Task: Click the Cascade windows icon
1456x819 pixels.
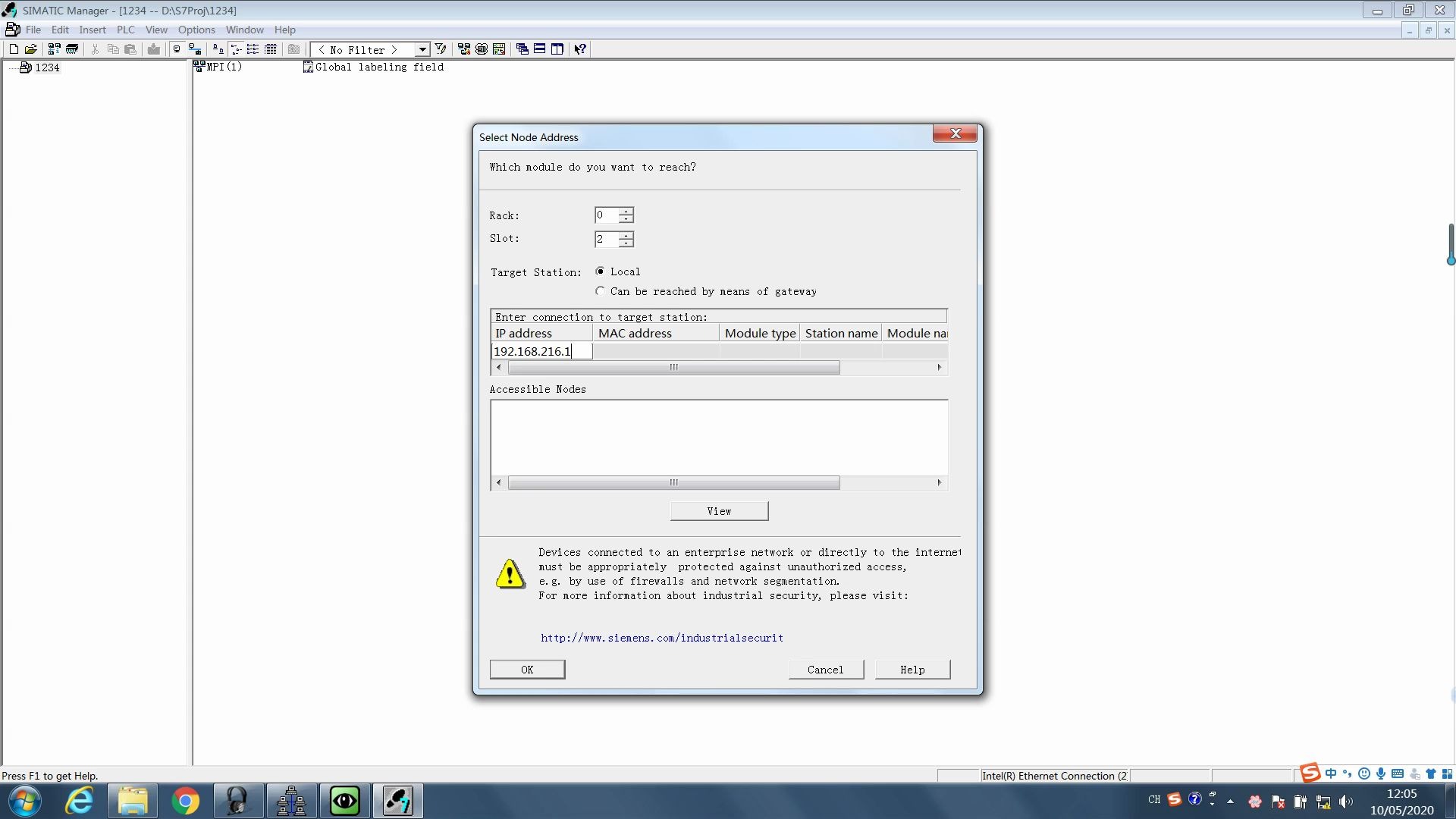Action: [x=522, y=49]
